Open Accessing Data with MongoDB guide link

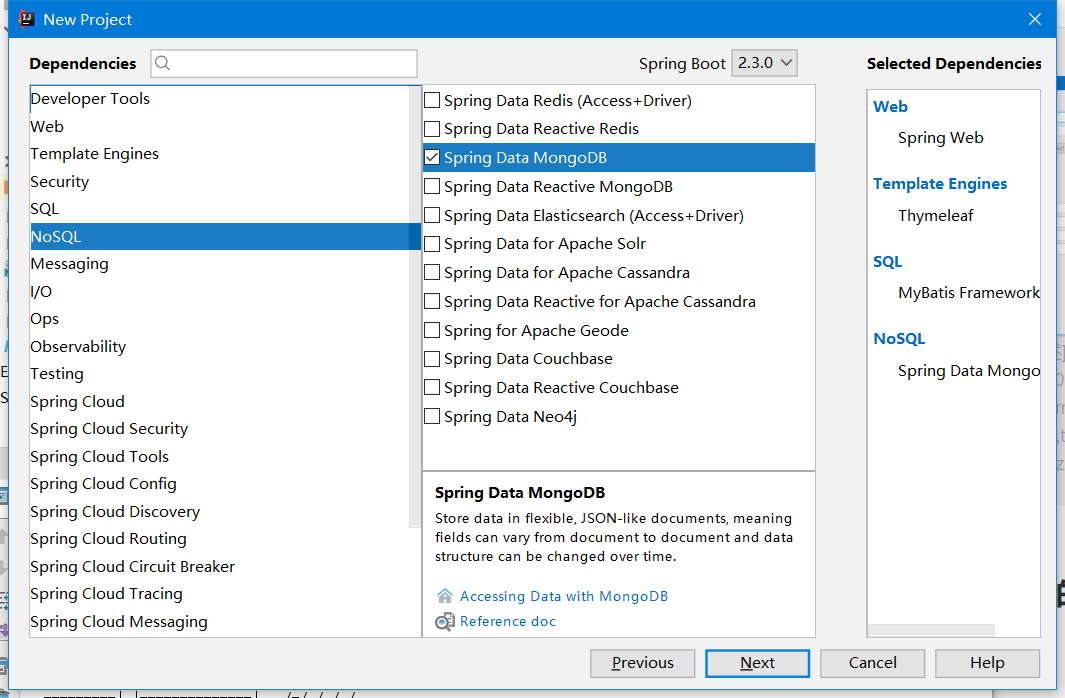point(564,596)
